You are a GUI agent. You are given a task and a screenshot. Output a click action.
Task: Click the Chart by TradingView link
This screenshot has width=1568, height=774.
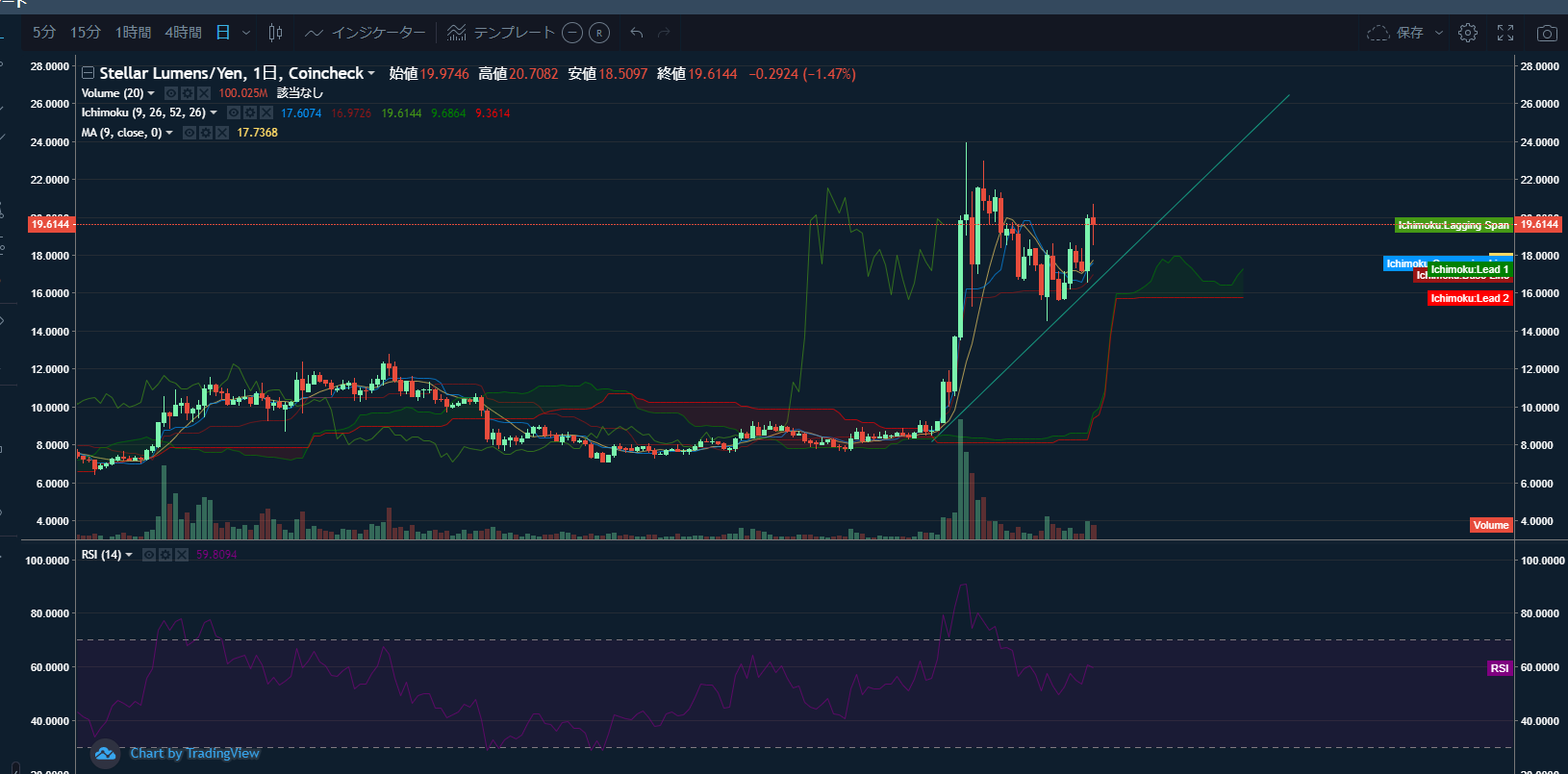(195, 753)
